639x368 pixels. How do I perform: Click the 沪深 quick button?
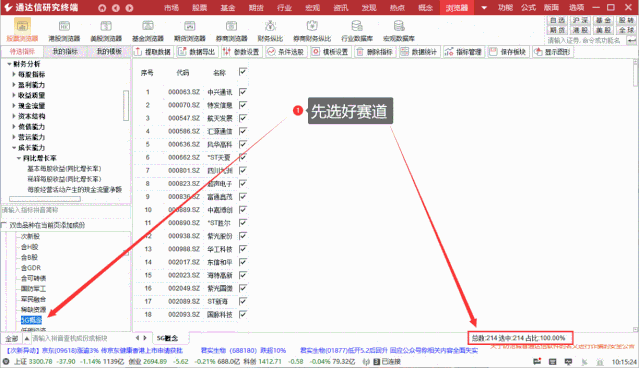(x=580, y=20)
